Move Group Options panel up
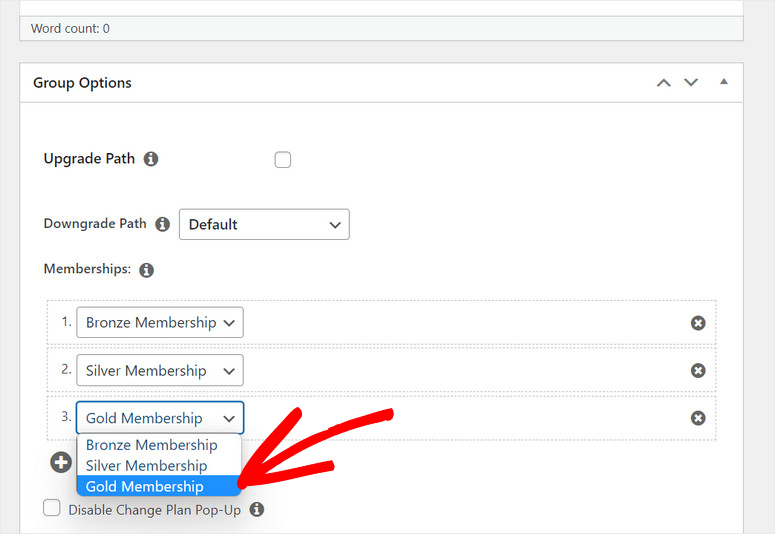775x534 pixels. tap(663, 83)
